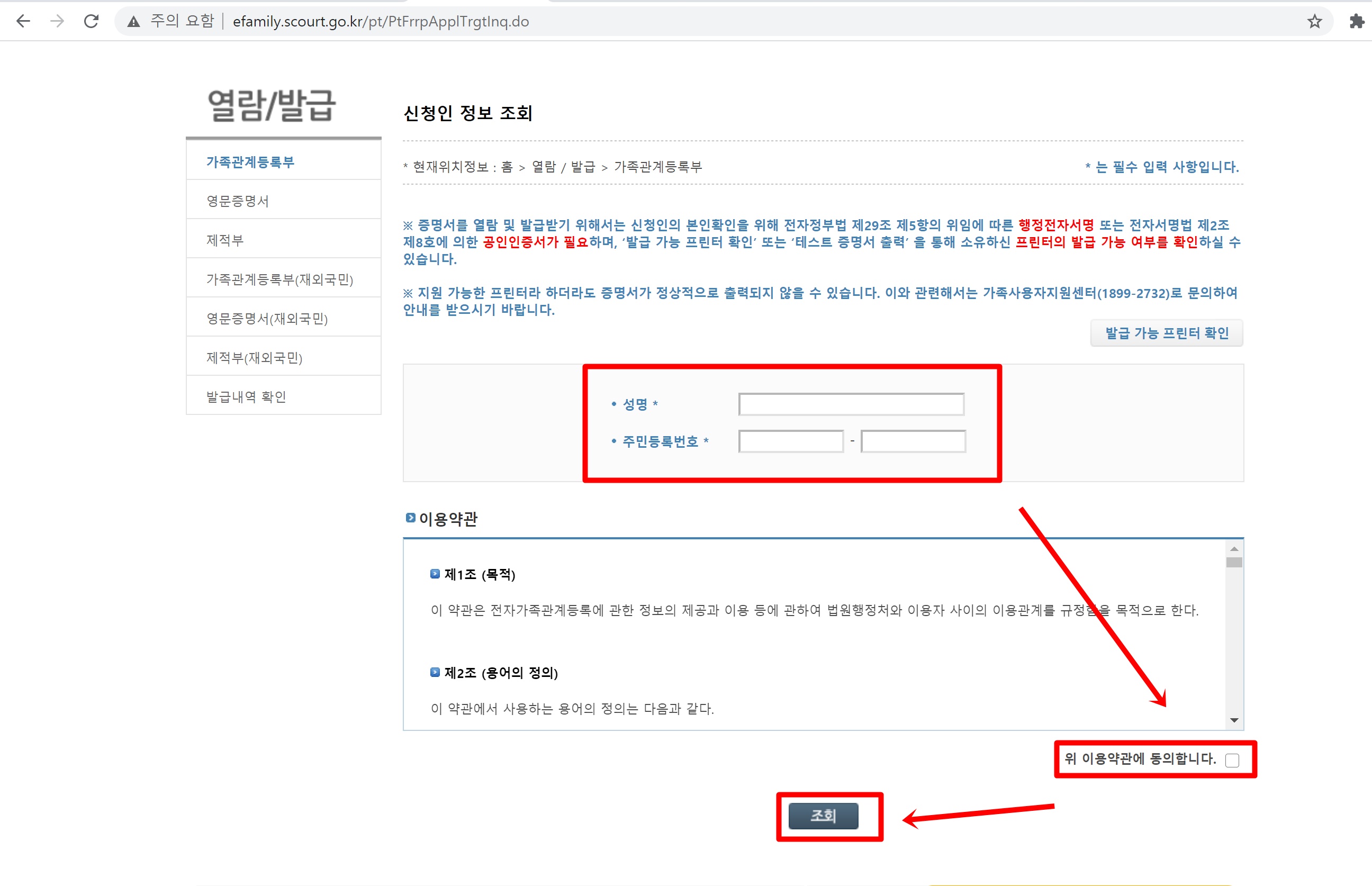
Task: Click the 신청인 정보 조회 heading
Action: pos(468,113)
